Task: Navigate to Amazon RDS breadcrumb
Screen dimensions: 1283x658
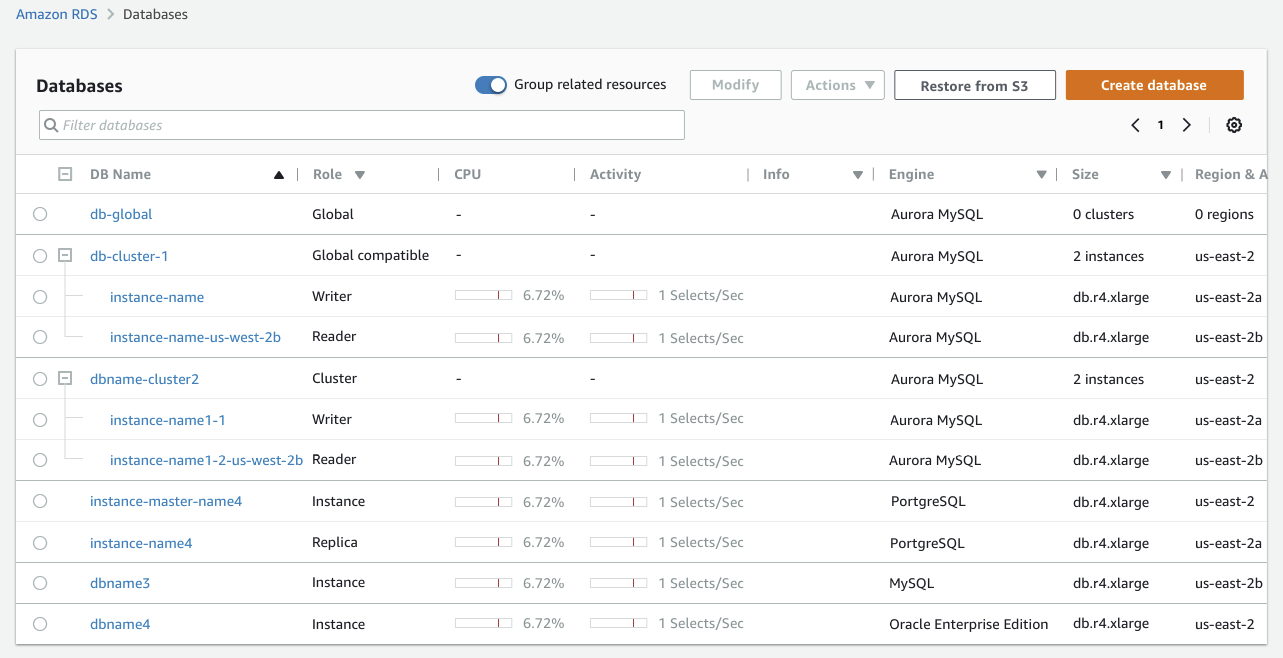Action: point(56,14)
